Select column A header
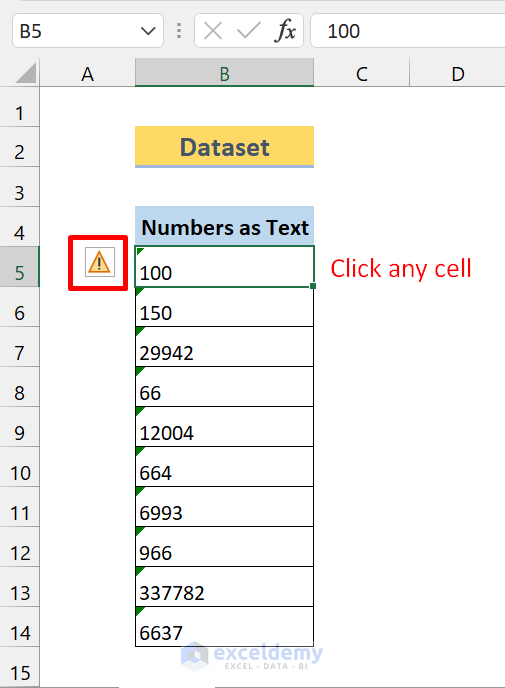Viewport: 505px width, 688px height. (x=87, y=73)
